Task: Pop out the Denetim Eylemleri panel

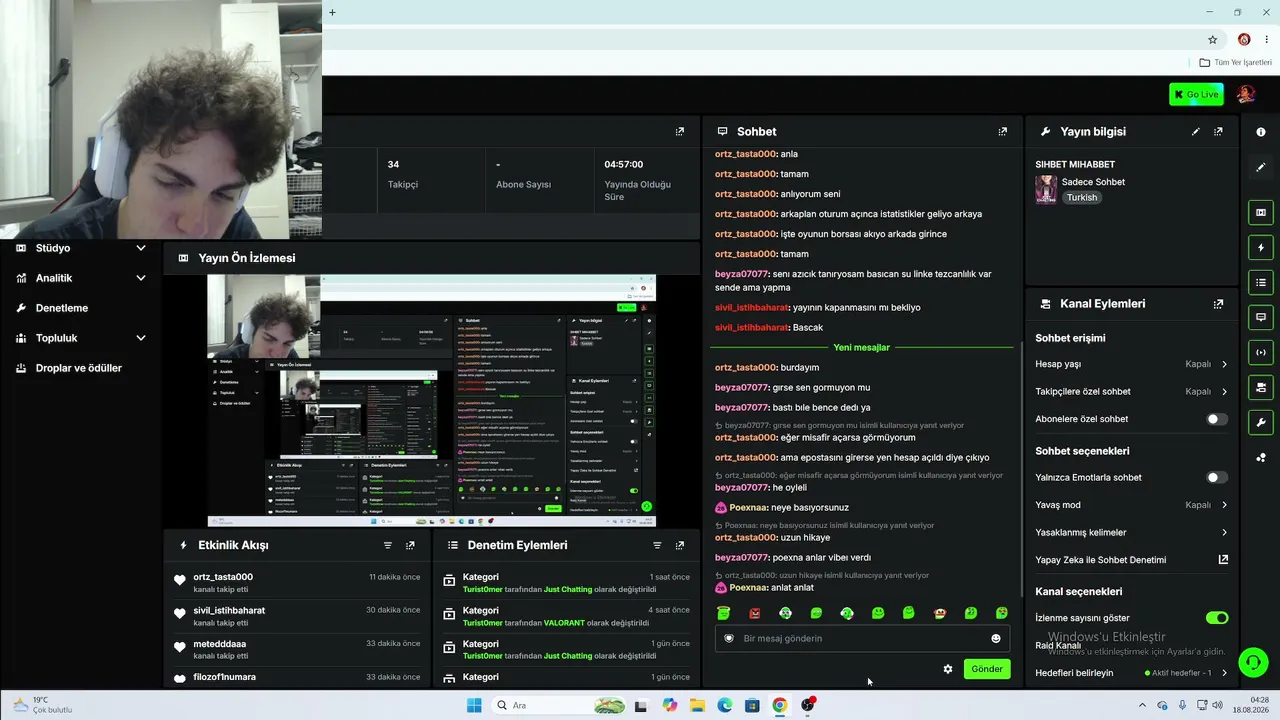Action: pos(680,545)
